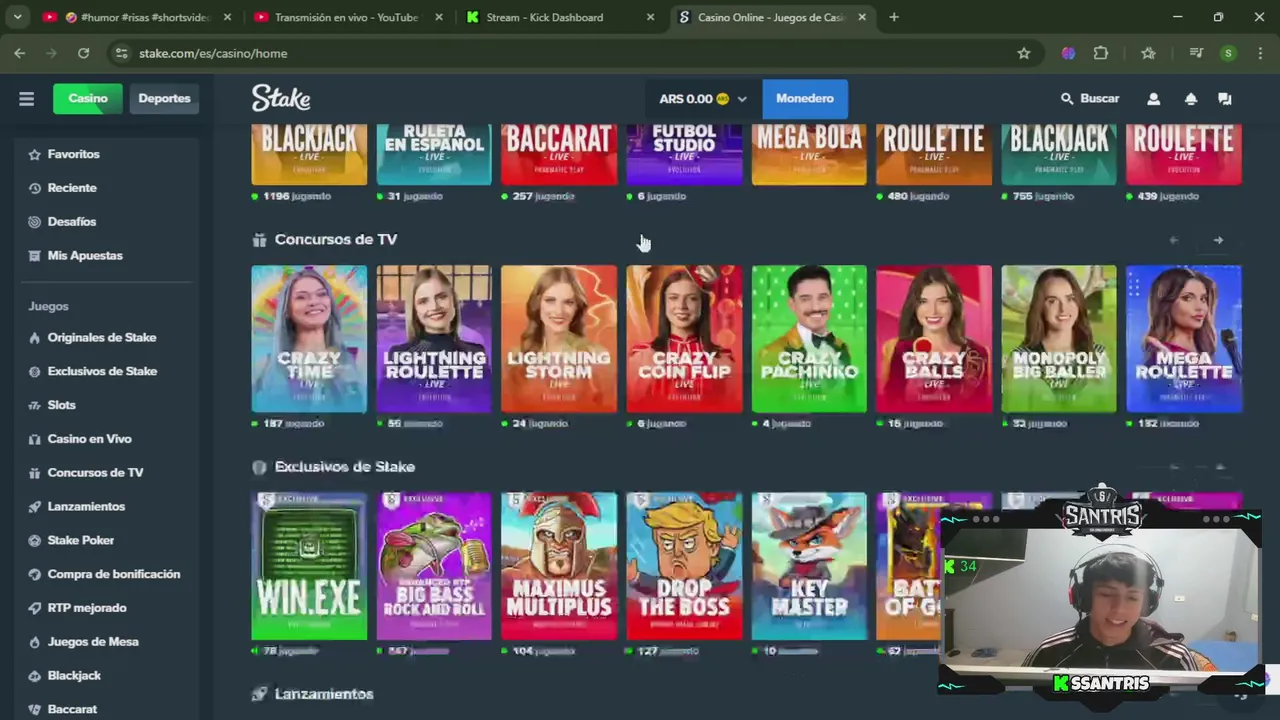Close the Kick Dashboard browser tab
The image size is (1280, 720).
[651, 17]
